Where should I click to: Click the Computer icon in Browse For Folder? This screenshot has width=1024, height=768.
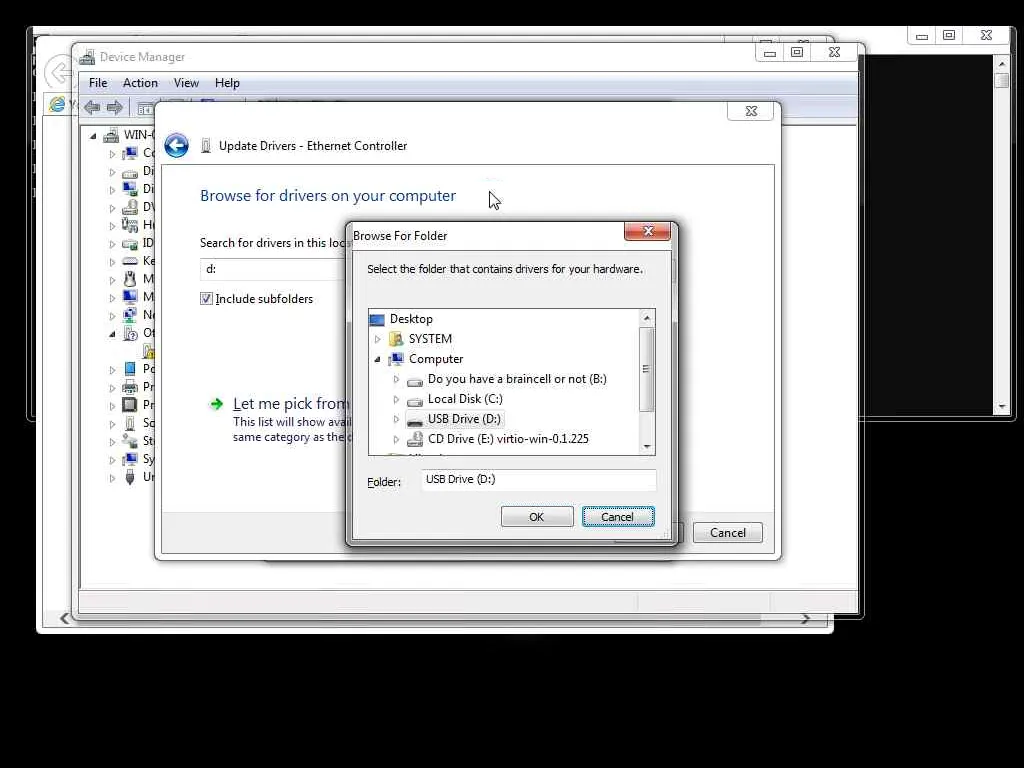[396, 359]
